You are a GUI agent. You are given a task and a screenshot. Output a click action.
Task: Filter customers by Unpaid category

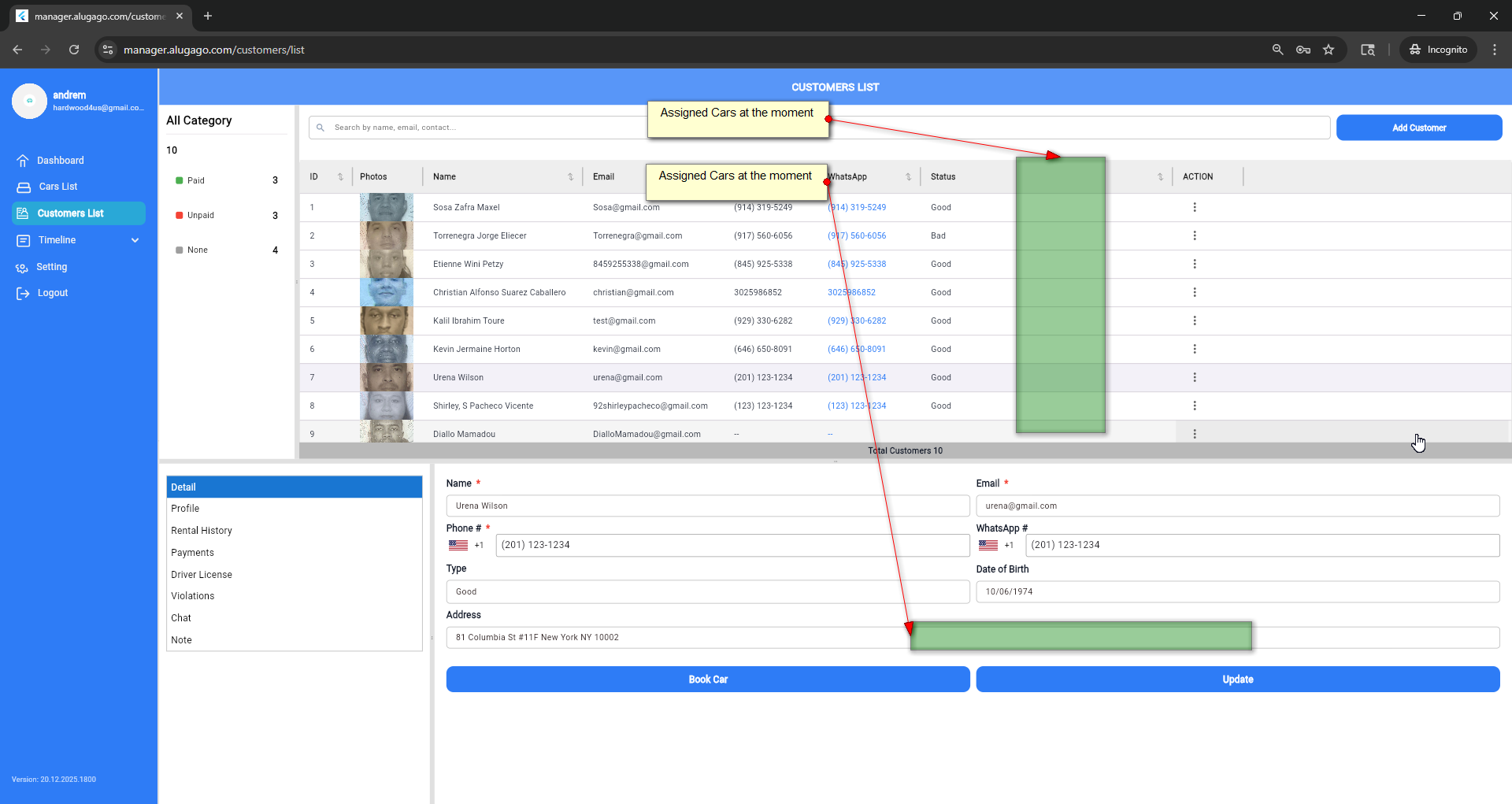(x=200, y=216)
